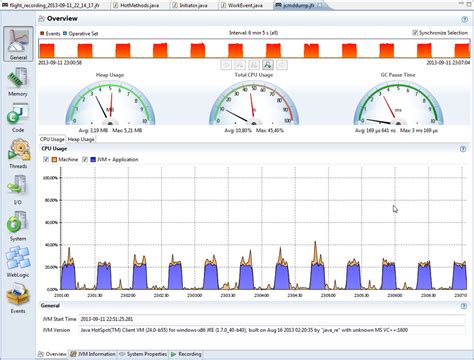Click the JVM Start Time field
The image size is (474, 360).
(272, 319)
